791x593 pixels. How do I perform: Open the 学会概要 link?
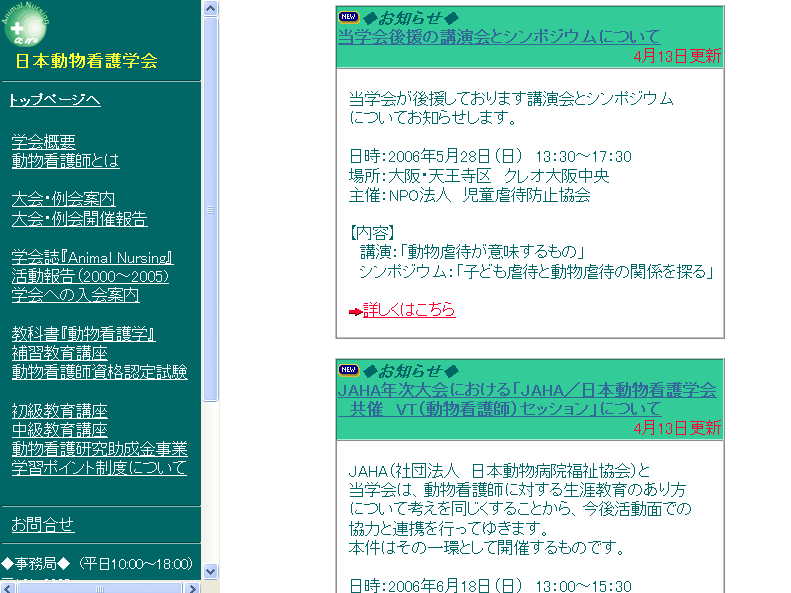(43, 142)
